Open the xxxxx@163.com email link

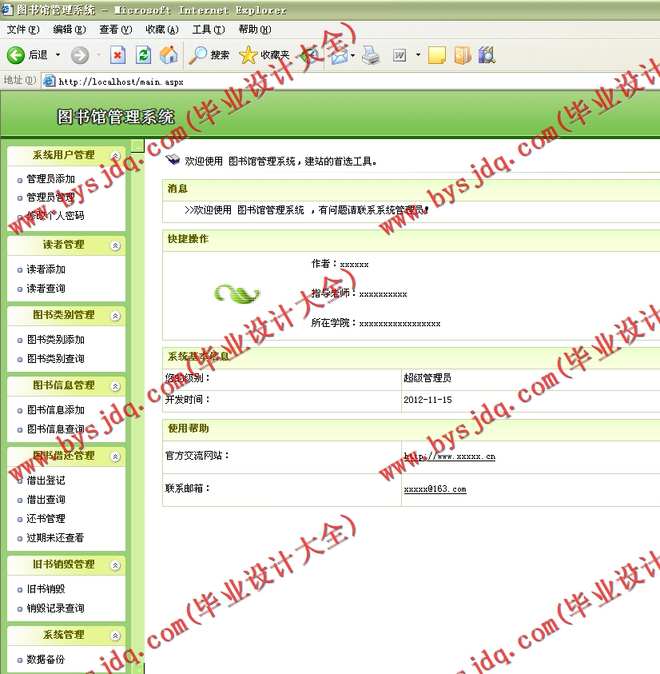[x=434, y=489]
